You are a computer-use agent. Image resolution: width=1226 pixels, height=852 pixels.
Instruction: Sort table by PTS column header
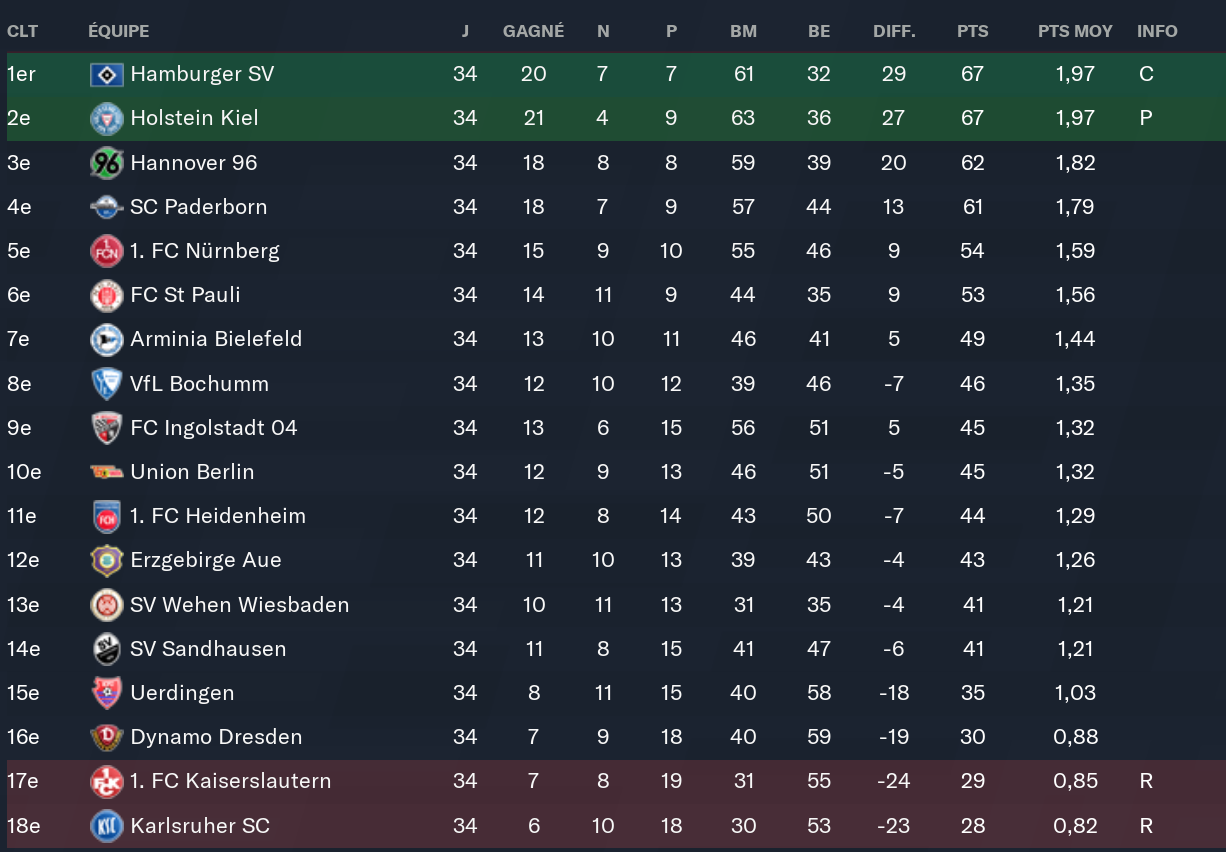click(972, 31)
